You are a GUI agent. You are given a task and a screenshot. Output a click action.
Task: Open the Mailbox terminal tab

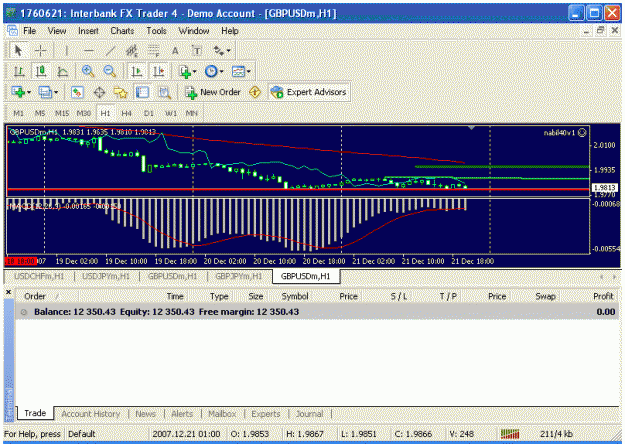[222, 414]
